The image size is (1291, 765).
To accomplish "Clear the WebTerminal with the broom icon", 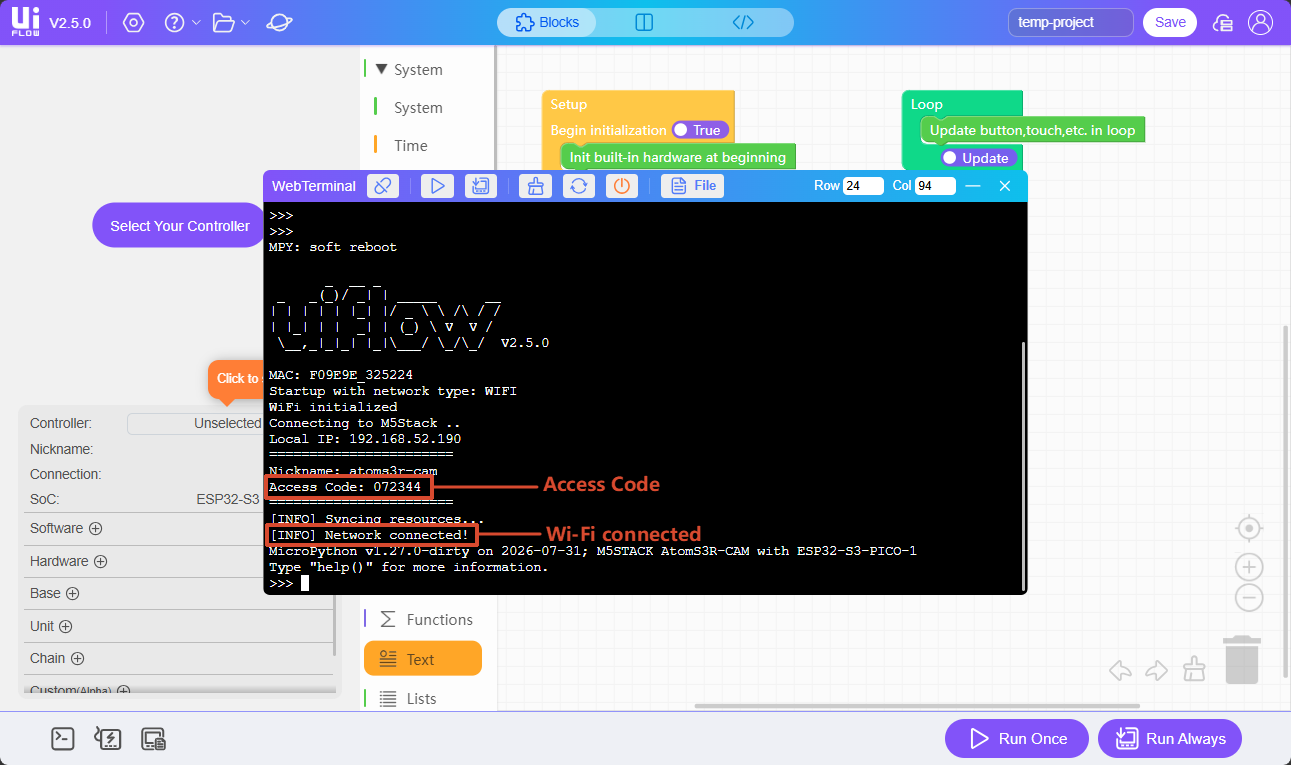I will (x=535, y=186).
